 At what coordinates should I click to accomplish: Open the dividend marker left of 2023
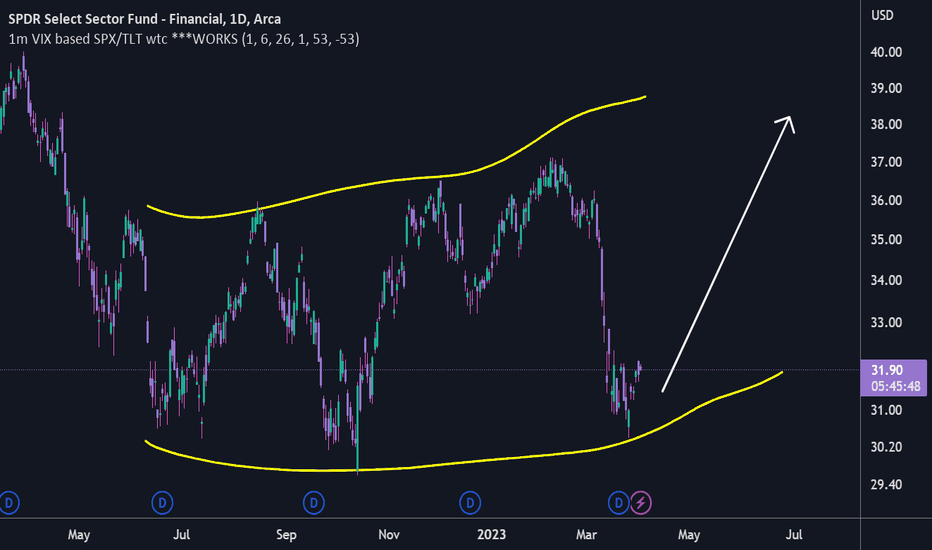(470, 503)
